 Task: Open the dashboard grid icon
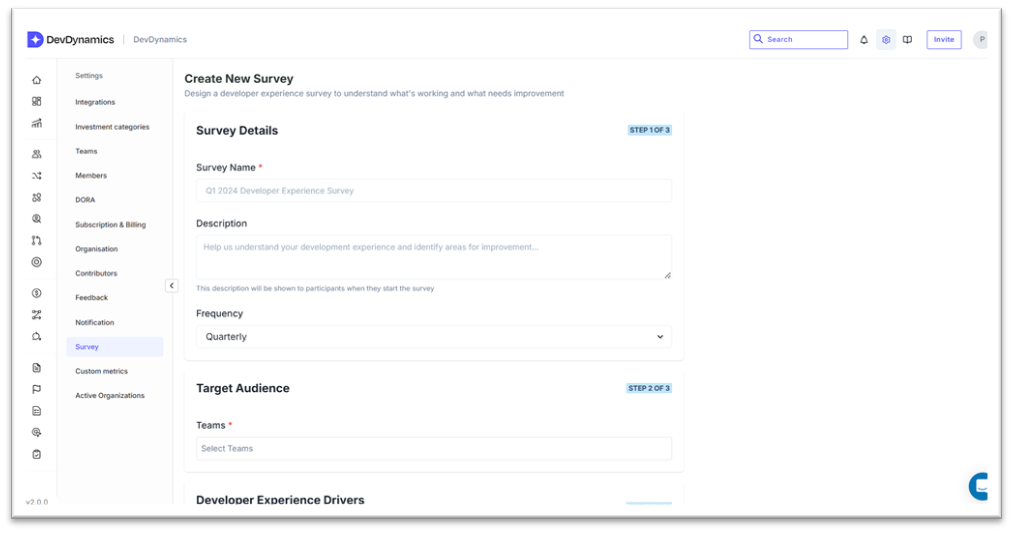(37, 101)
